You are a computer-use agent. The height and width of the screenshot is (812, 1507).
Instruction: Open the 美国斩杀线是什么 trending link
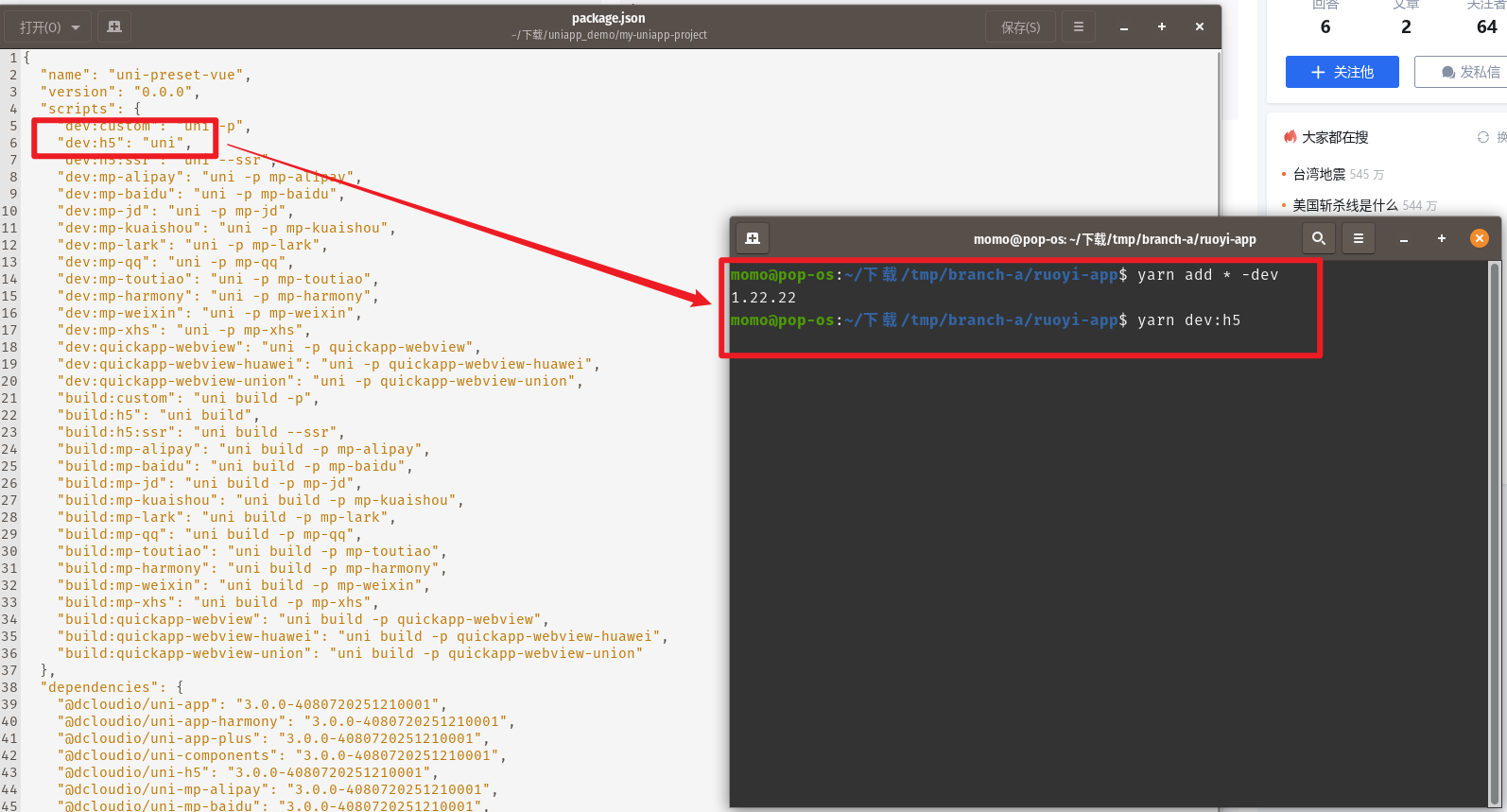[1344, 205]
